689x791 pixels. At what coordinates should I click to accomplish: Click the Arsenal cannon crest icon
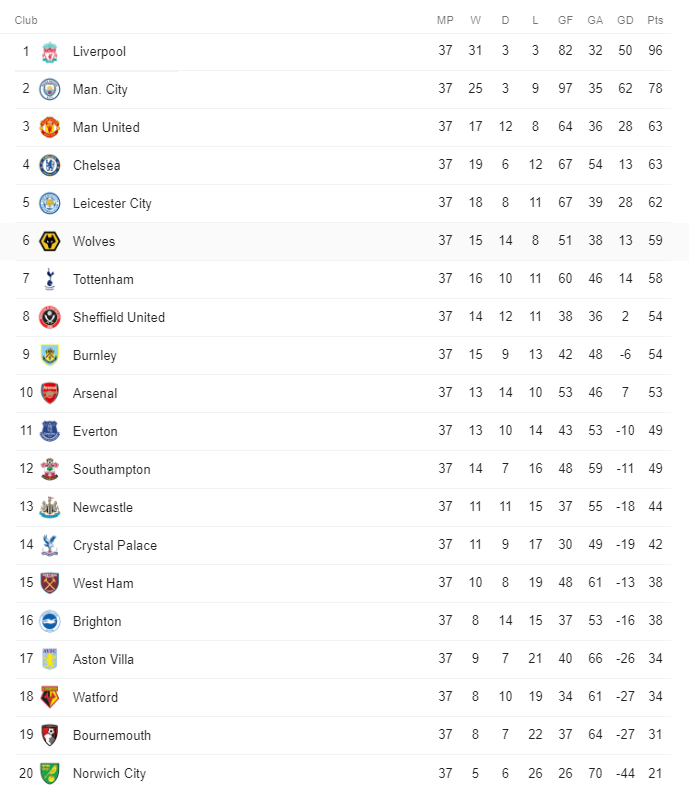[x=49, y=393]
